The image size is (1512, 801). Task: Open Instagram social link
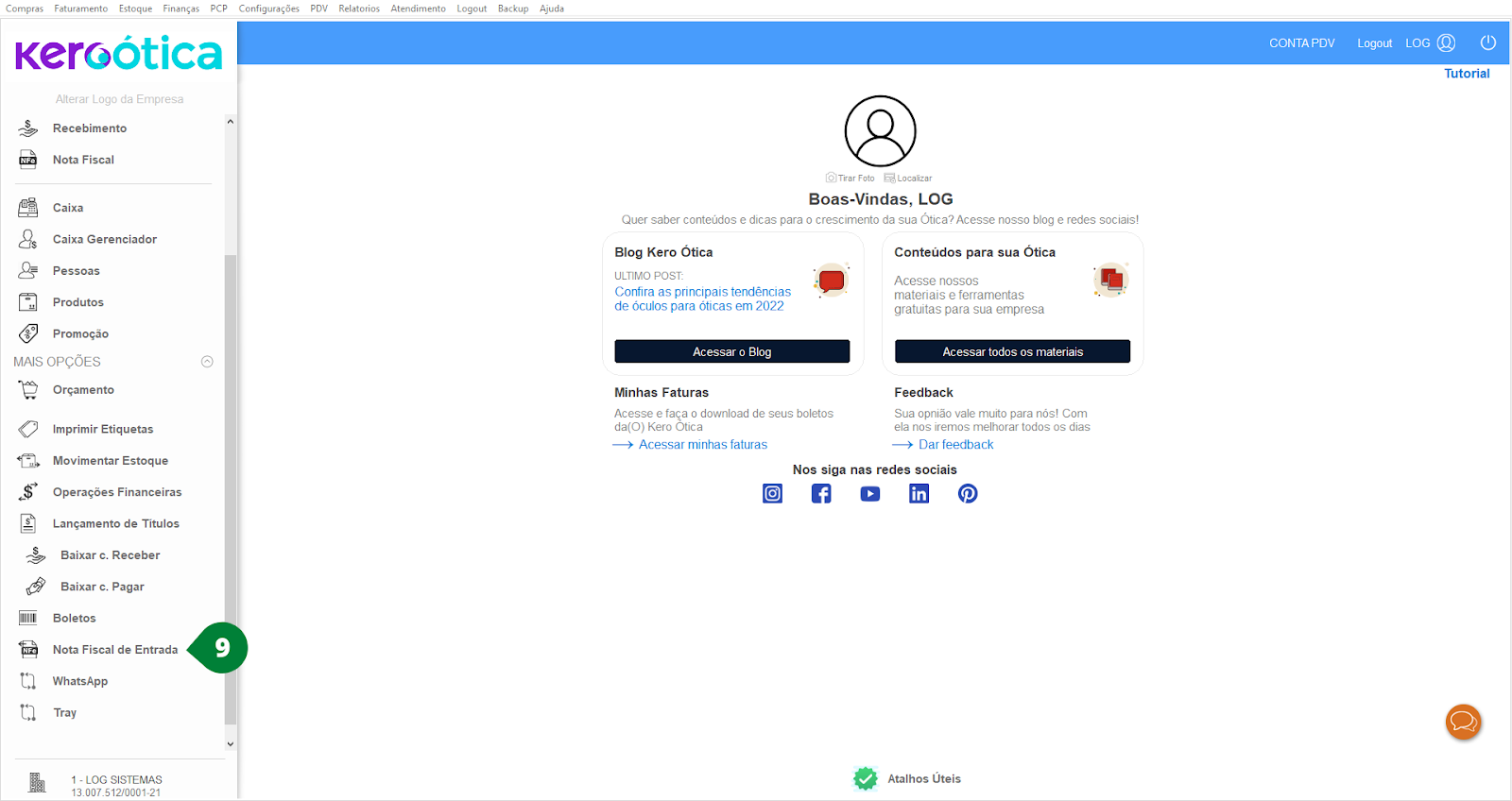[773, 493]
